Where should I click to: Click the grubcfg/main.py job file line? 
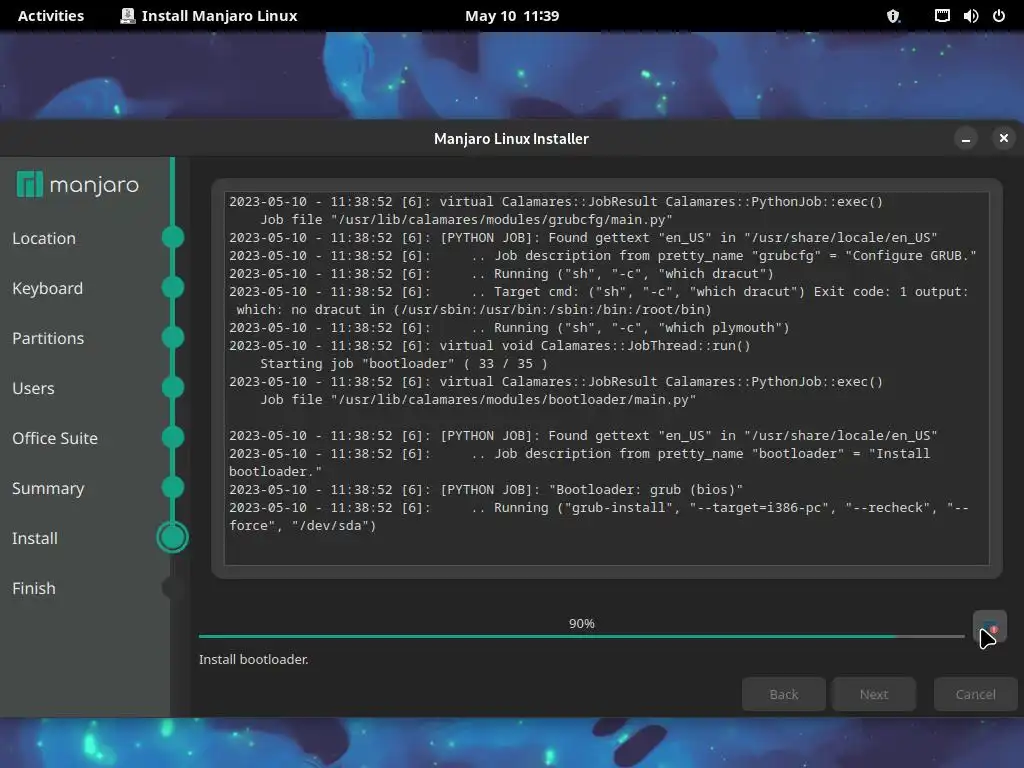click(x=466, y=219)
